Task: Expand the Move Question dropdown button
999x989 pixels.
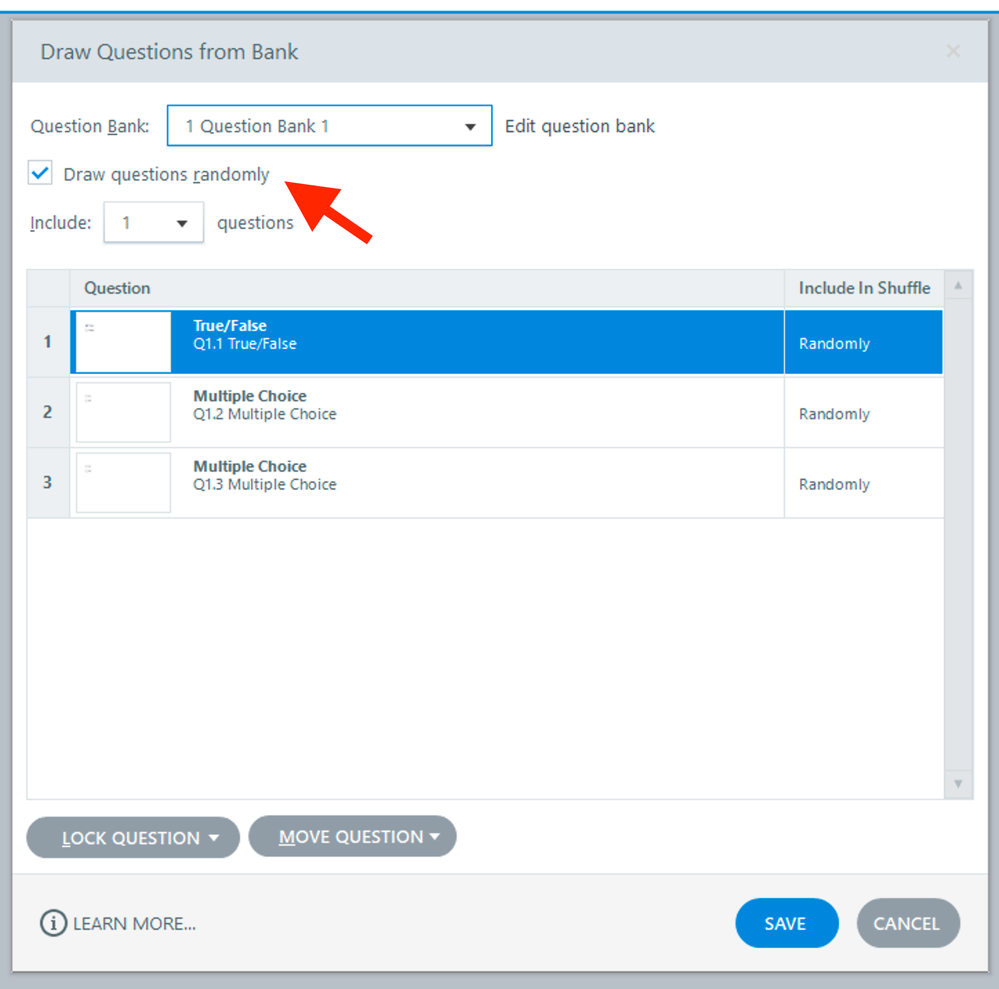Action: point(352,836)
